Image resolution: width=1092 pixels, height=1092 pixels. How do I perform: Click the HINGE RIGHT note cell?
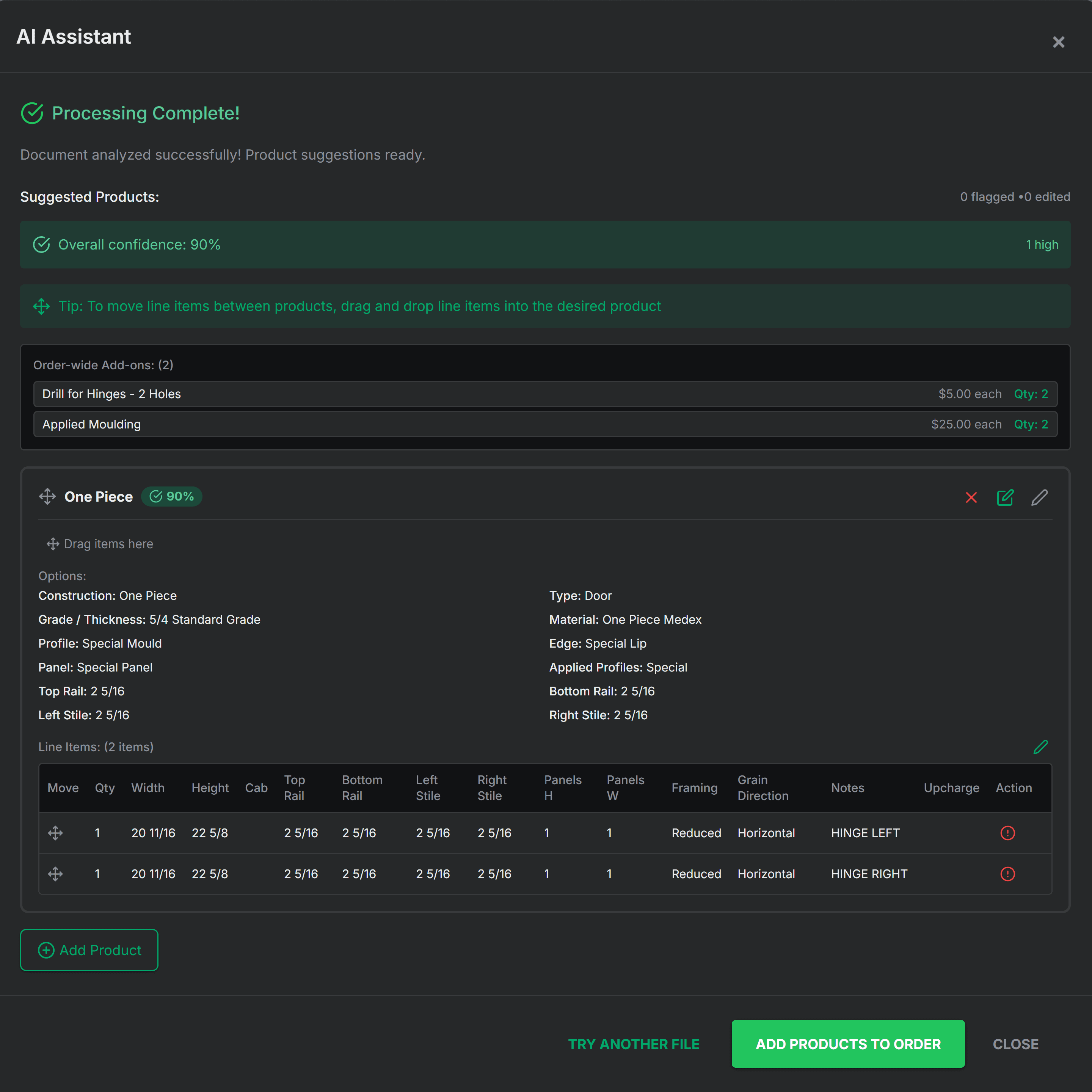coord(869,874)
